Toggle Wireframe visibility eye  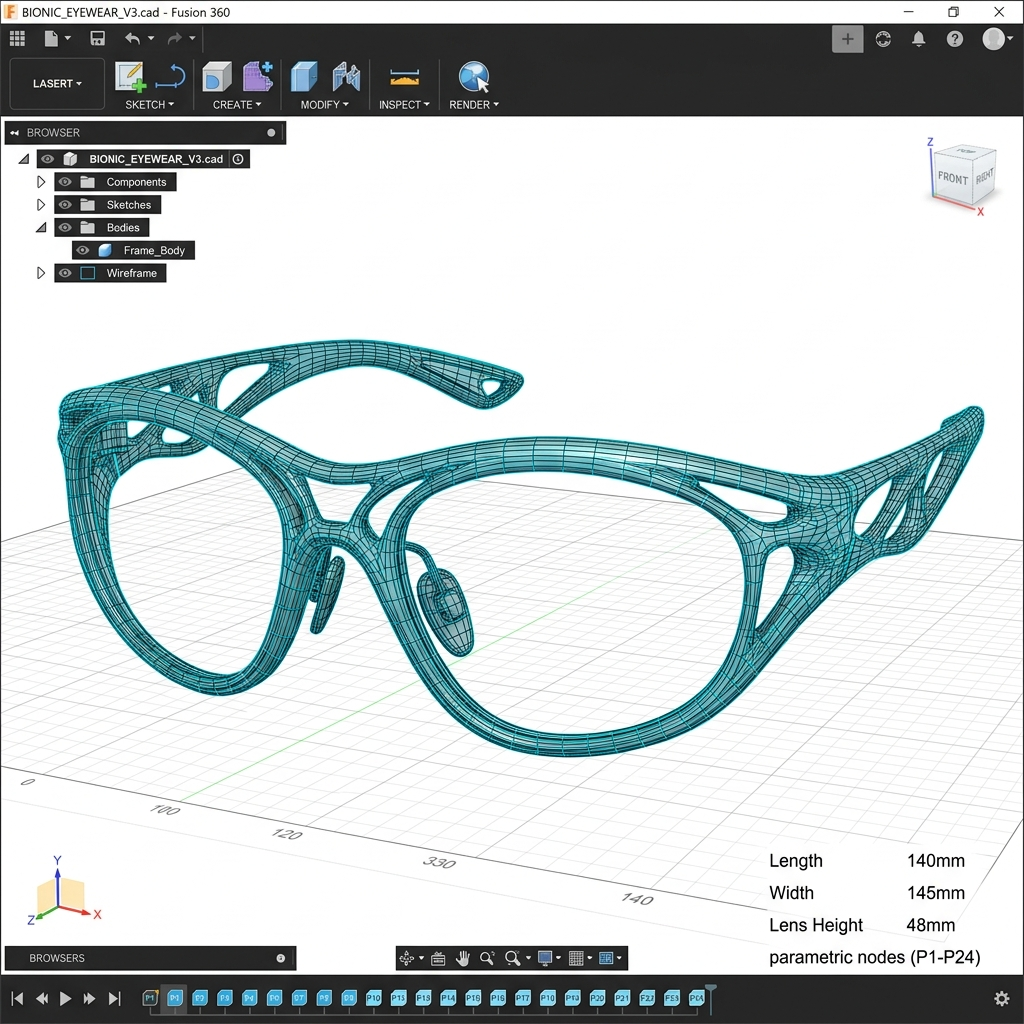tap(65, 273)
